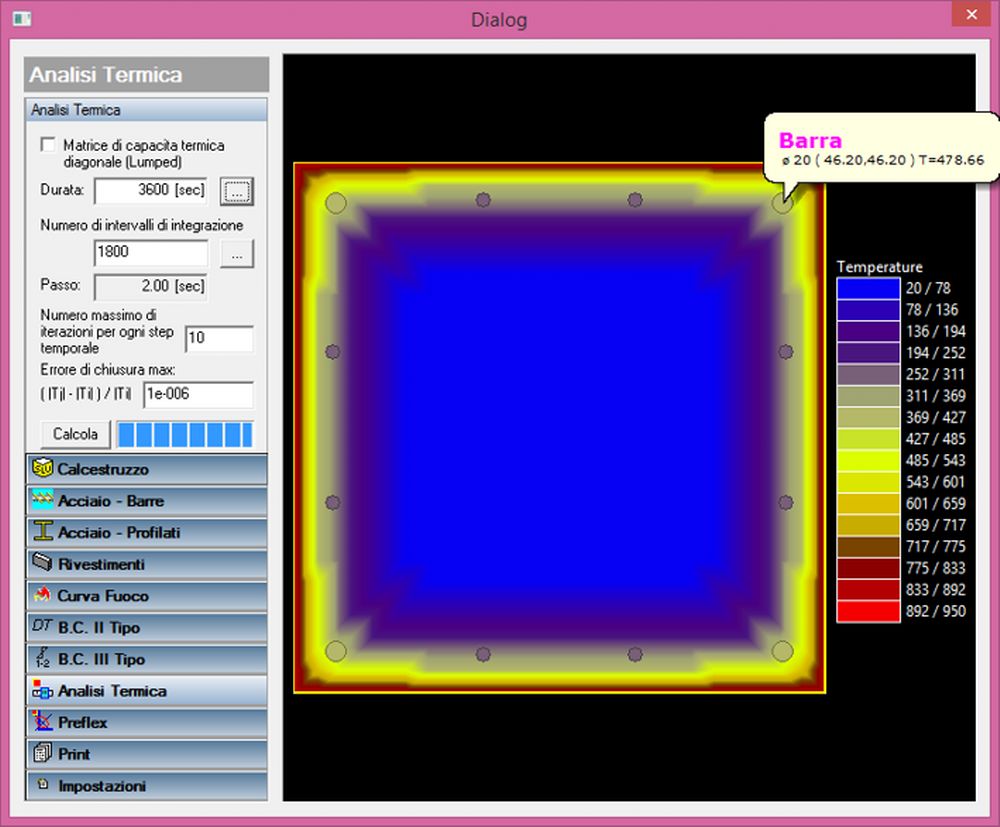Enable the Lumped diagonal thermal capacity matrix checkbox

48,145
